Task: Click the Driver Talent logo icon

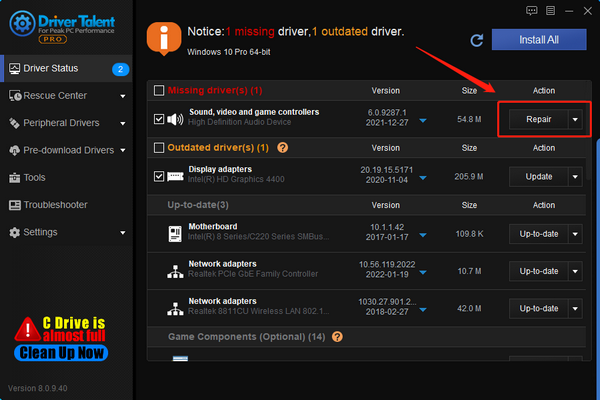Action: click(x=22, y=23)
